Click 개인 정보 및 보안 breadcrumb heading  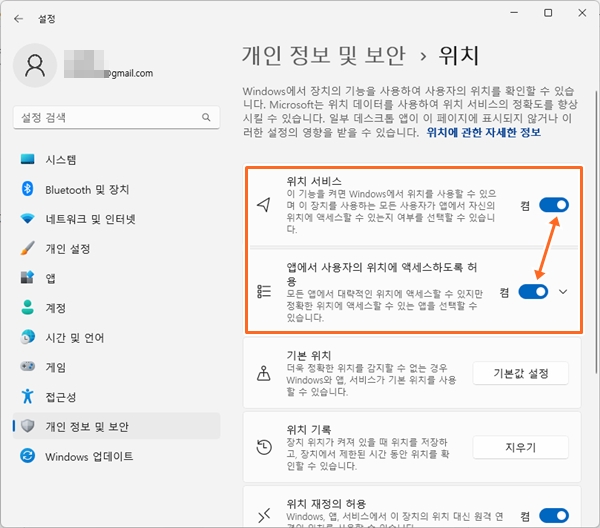pyautogui.click(x=323, y=56)
